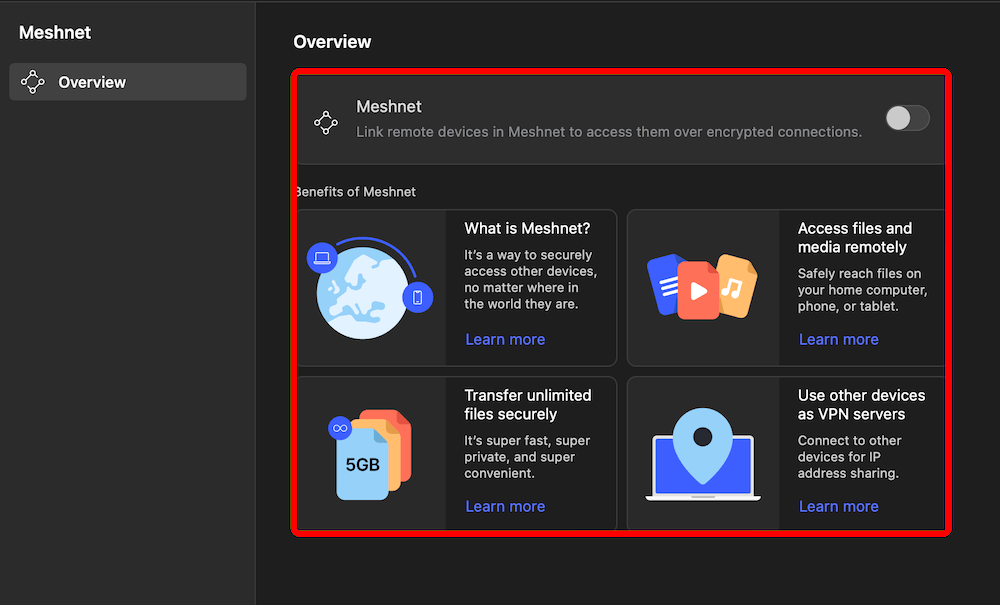This screenshot has height=605, width=1000.
Task: Open Learn more under Use other devices as VPN servers
Action: [839, 506]
